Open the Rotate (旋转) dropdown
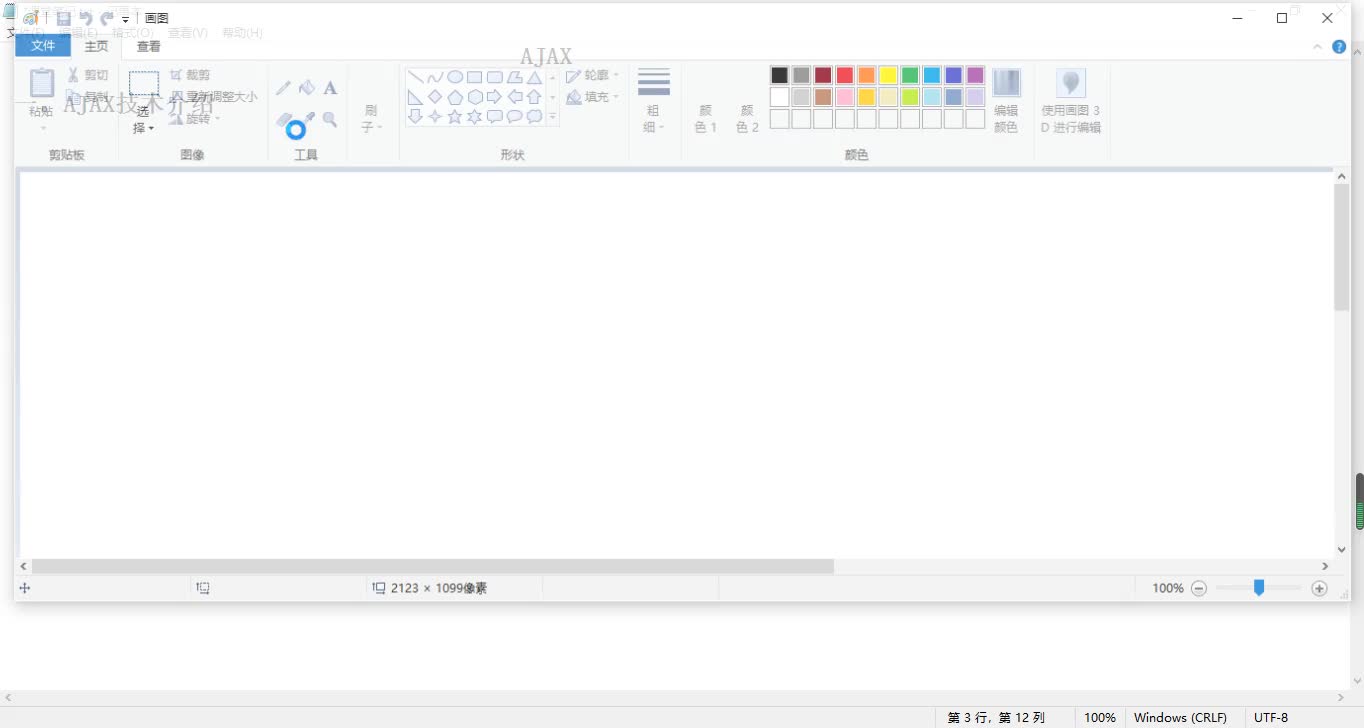Viewport: 1364px width, 728px height. click(x=195, y=119)
